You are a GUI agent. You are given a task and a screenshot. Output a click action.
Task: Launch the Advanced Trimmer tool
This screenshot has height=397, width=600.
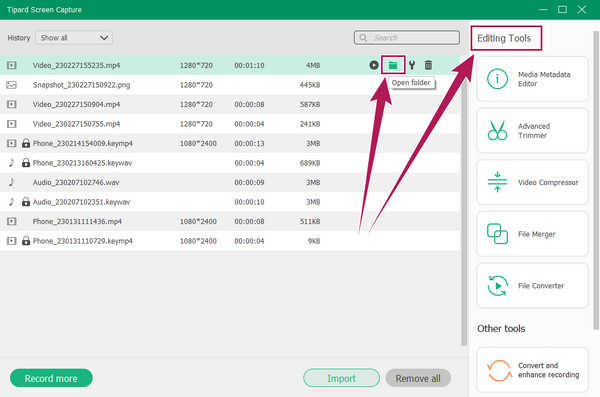(532, 131)
